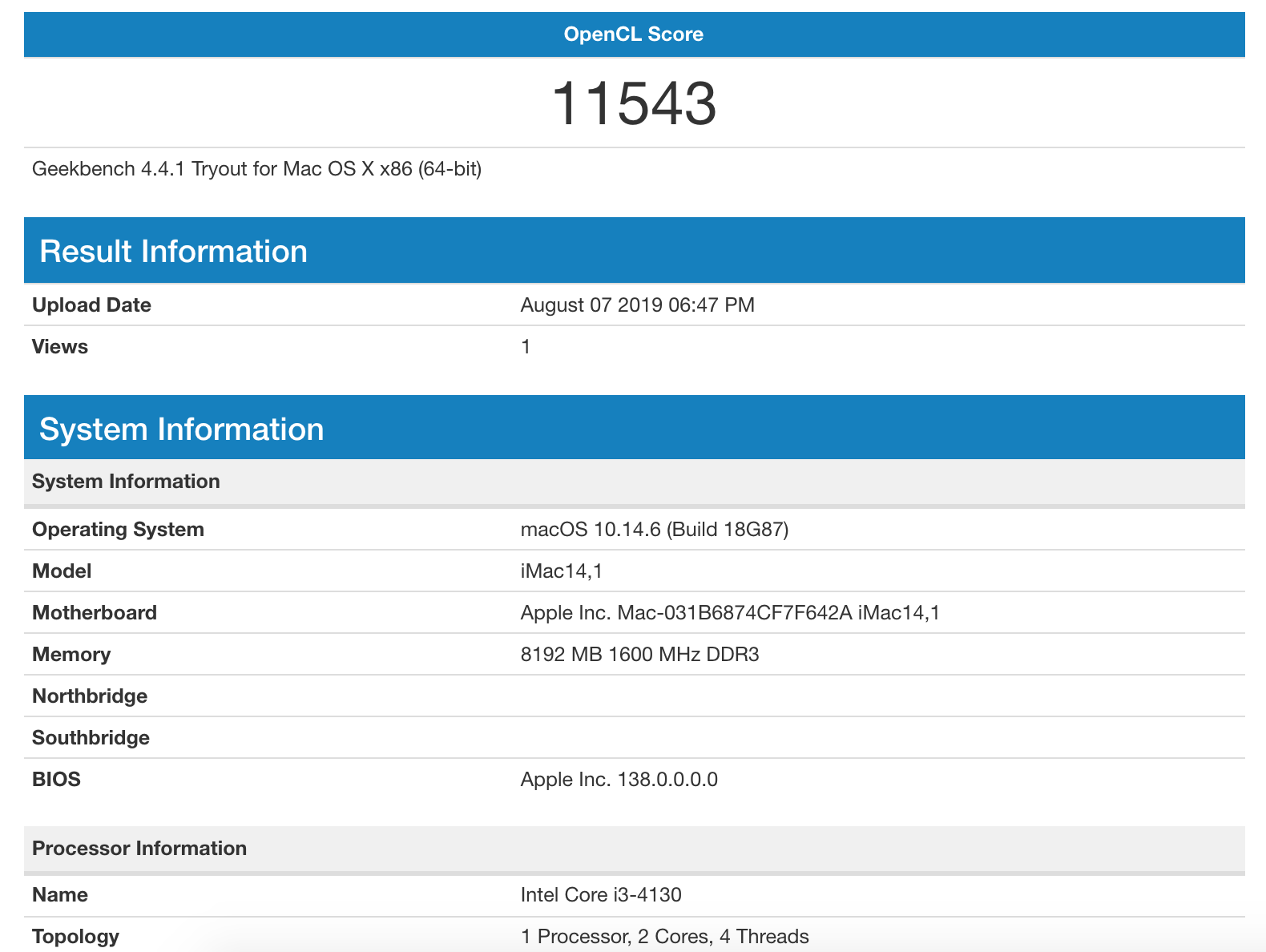Image resolution: width=1266 pixels, height=952 pixels.
Task: Click the Operating System label
Action: (118, 530)
